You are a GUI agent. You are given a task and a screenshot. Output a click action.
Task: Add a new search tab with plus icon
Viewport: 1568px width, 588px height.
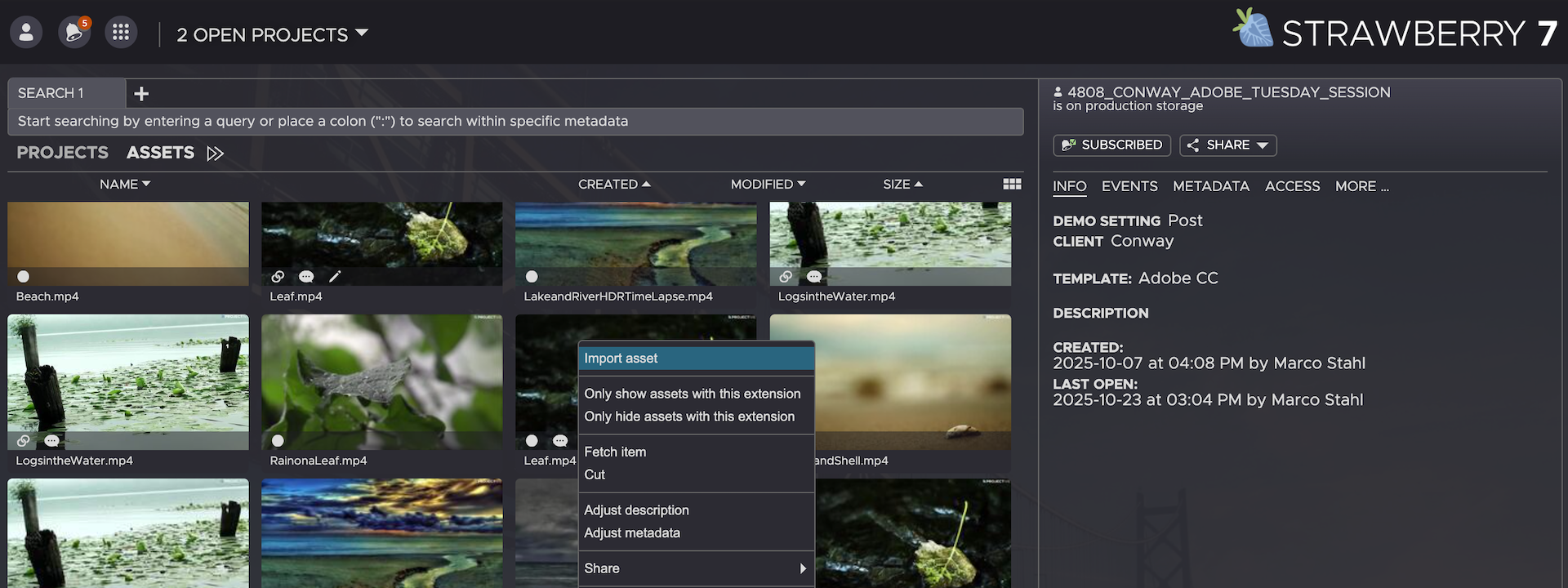(141, 94)
